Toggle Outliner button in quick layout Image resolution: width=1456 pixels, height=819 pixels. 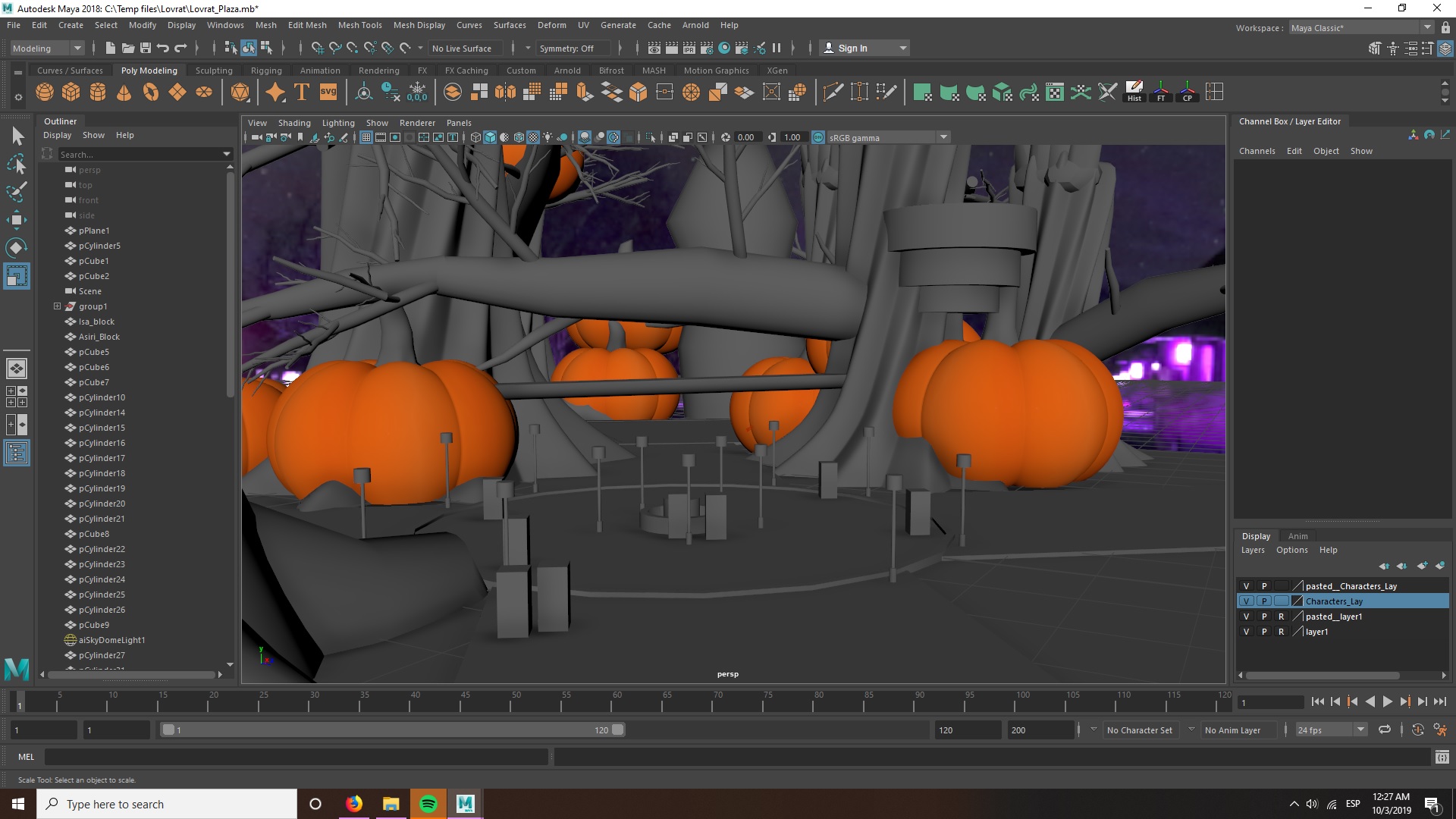click(17, 453)
